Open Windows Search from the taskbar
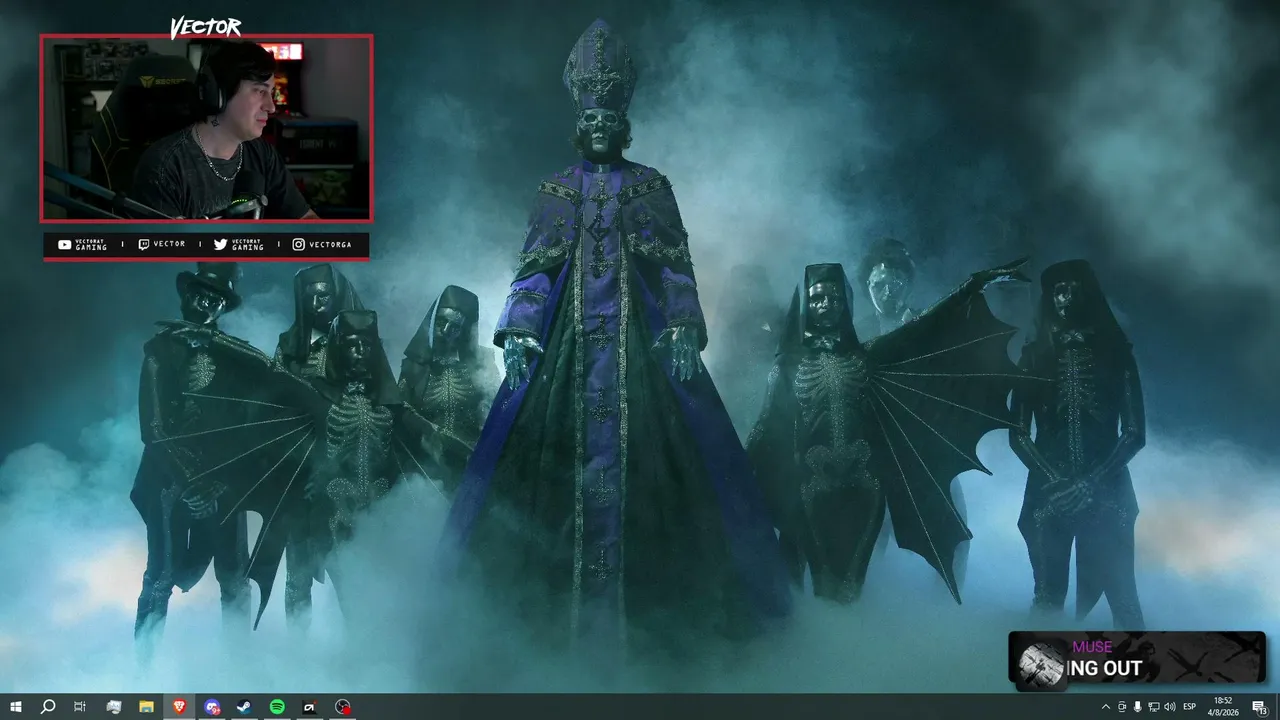Image resolution: width=1280 pixels, height=720 pixels. pos(48,707)
